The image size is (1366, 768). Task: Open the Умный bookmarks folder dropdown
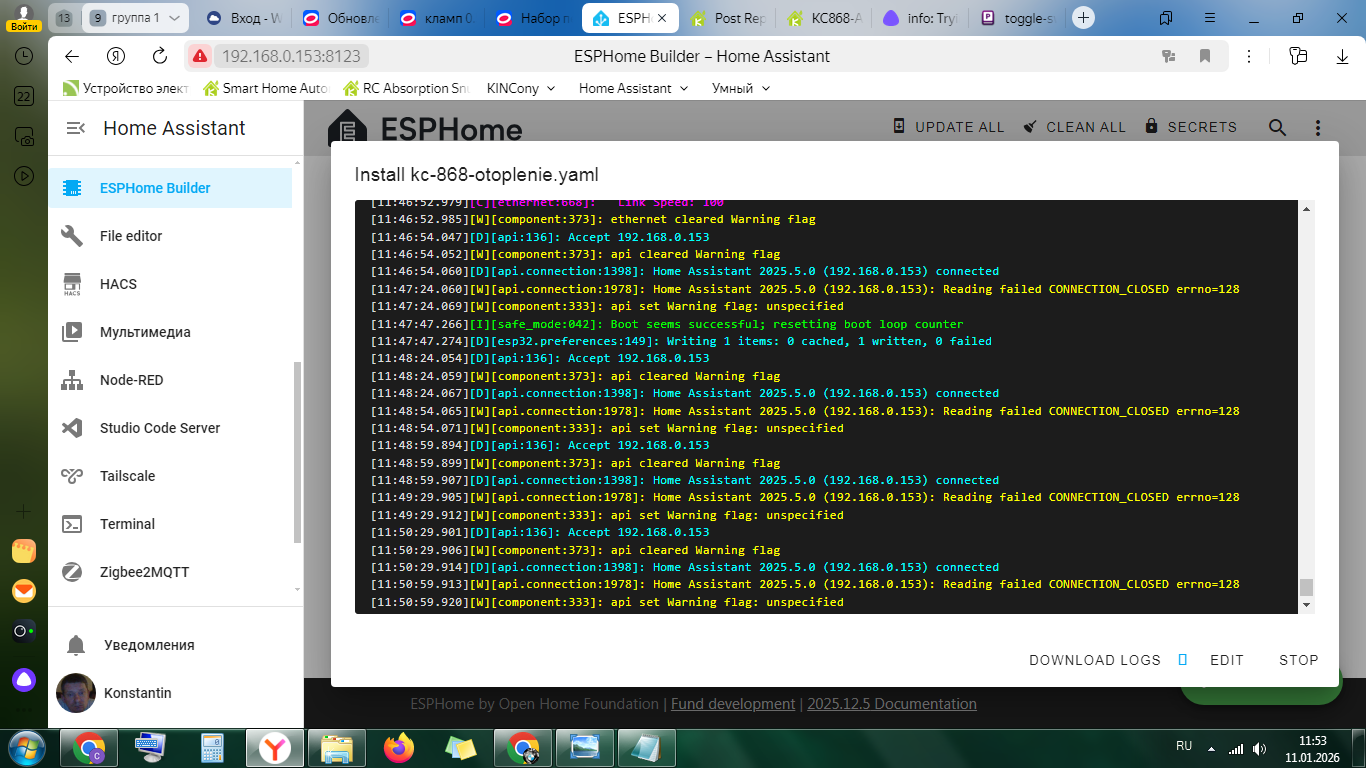coord(741,88)
